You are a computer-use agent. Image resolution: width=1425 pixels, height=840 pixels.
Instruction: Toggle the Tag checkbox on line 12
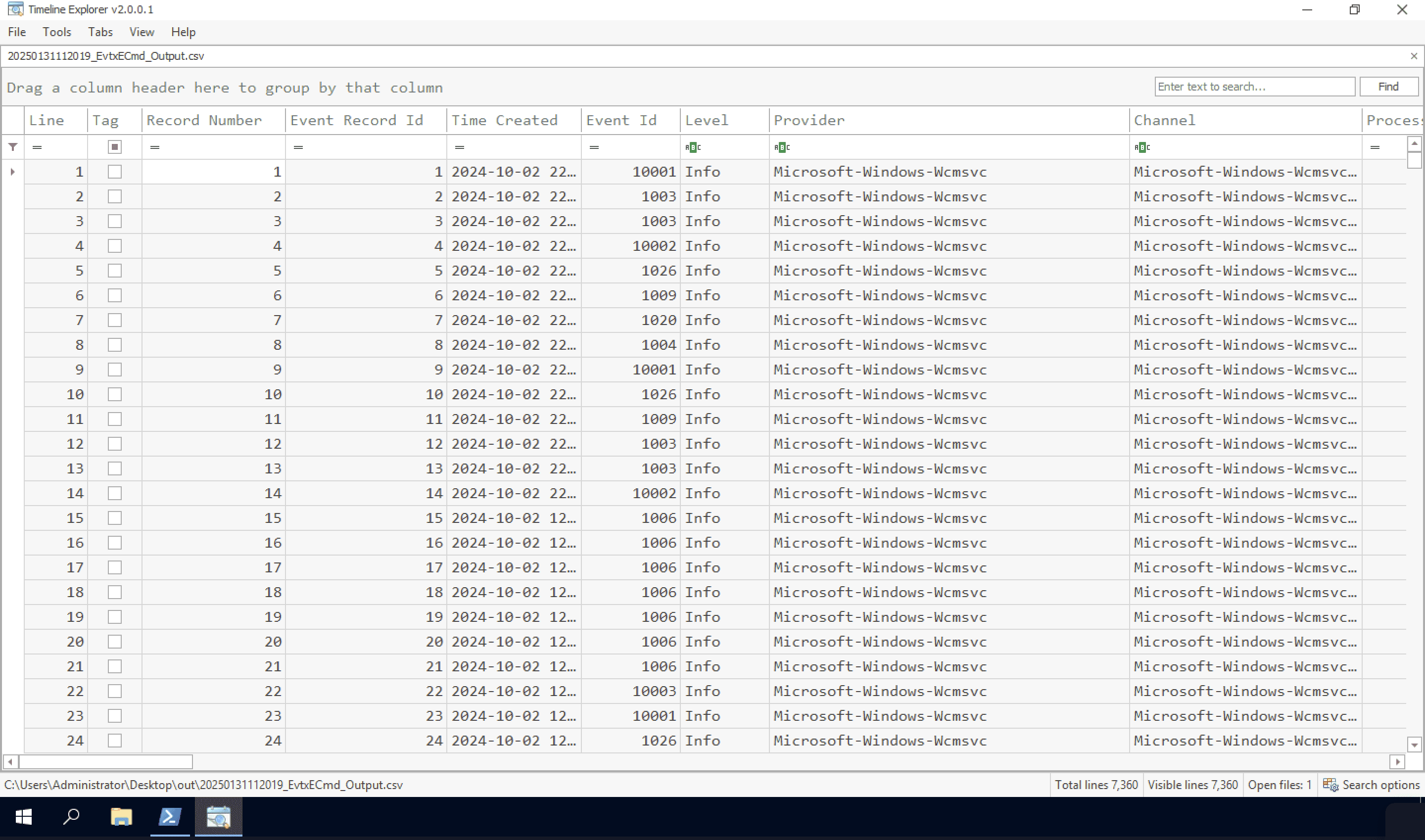[115, 444]
